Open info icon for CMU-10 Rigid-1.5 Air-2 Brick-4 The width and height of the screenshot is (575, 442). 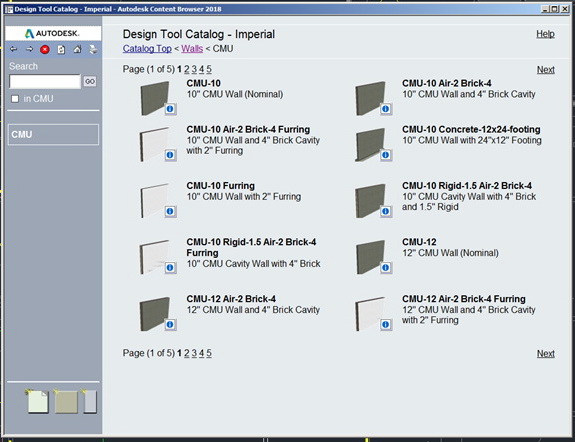pos(385,211)
